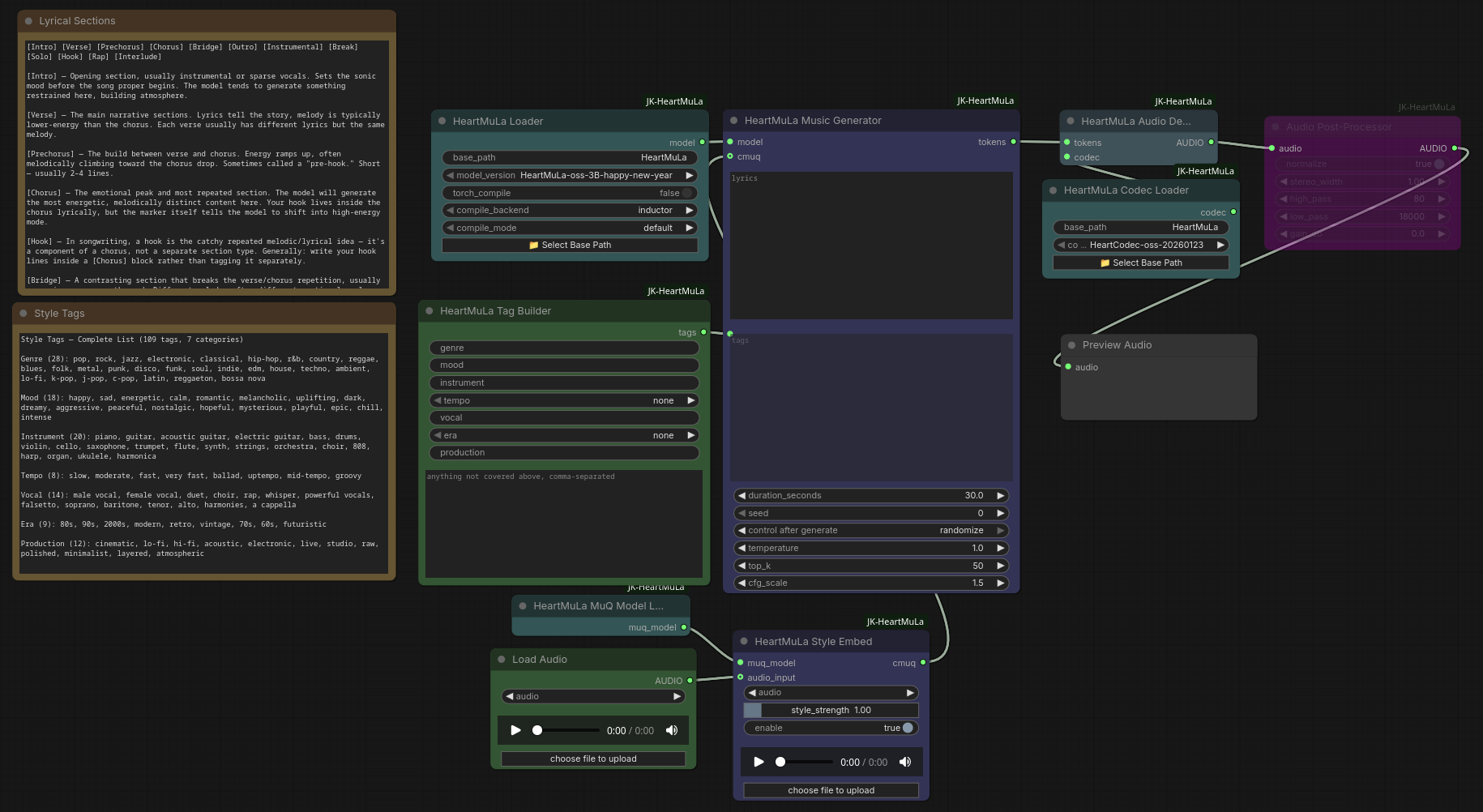Click the Music Generator tokens output socket

click(1013, 142)
